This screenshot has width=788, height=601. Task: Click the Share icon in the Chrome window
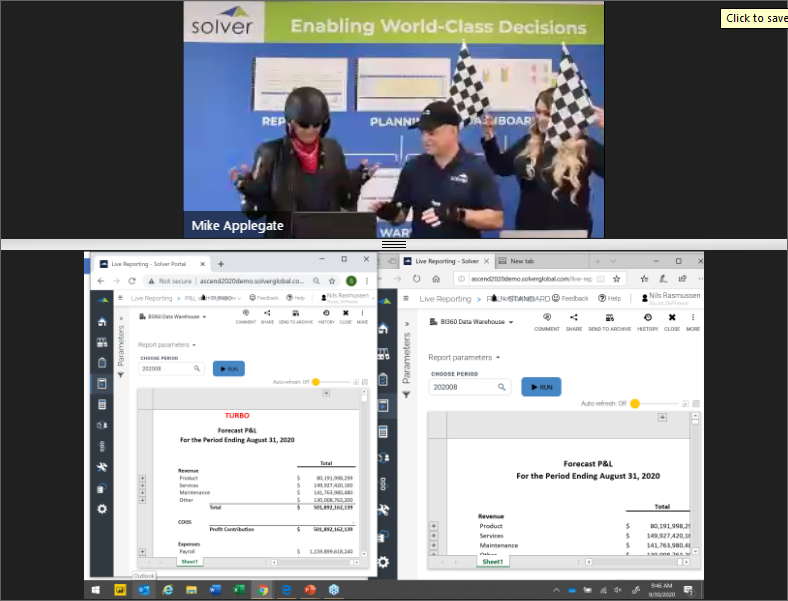pyautogui.click(x=267, y=316)
